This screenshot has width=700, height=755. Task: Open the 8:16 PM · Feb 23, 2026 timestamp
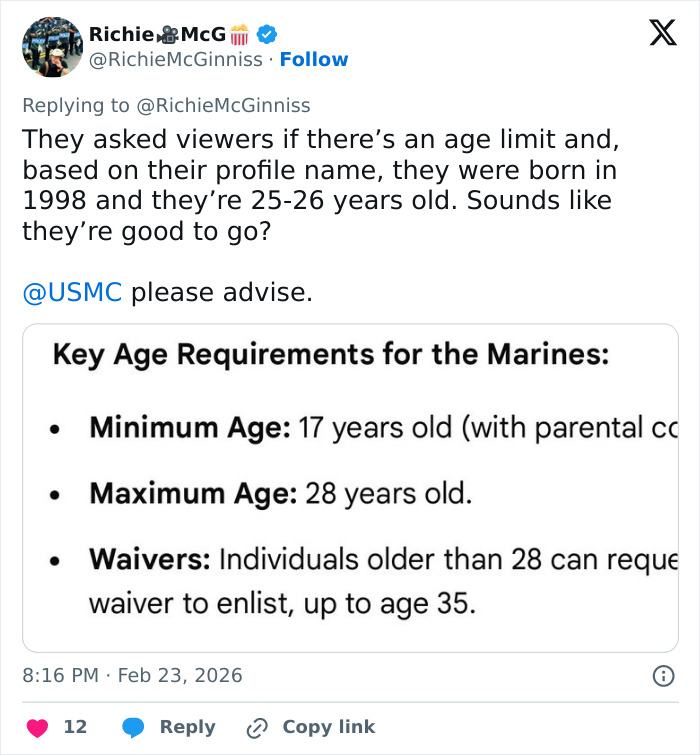[132, 675]
